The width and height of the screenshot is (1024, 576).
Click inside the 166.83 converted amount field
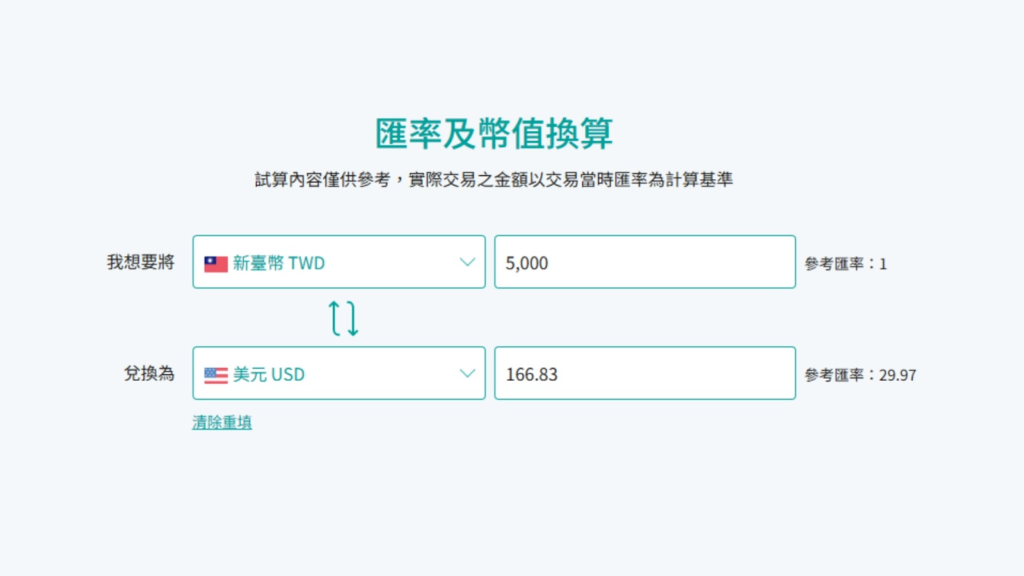point(644,373)
